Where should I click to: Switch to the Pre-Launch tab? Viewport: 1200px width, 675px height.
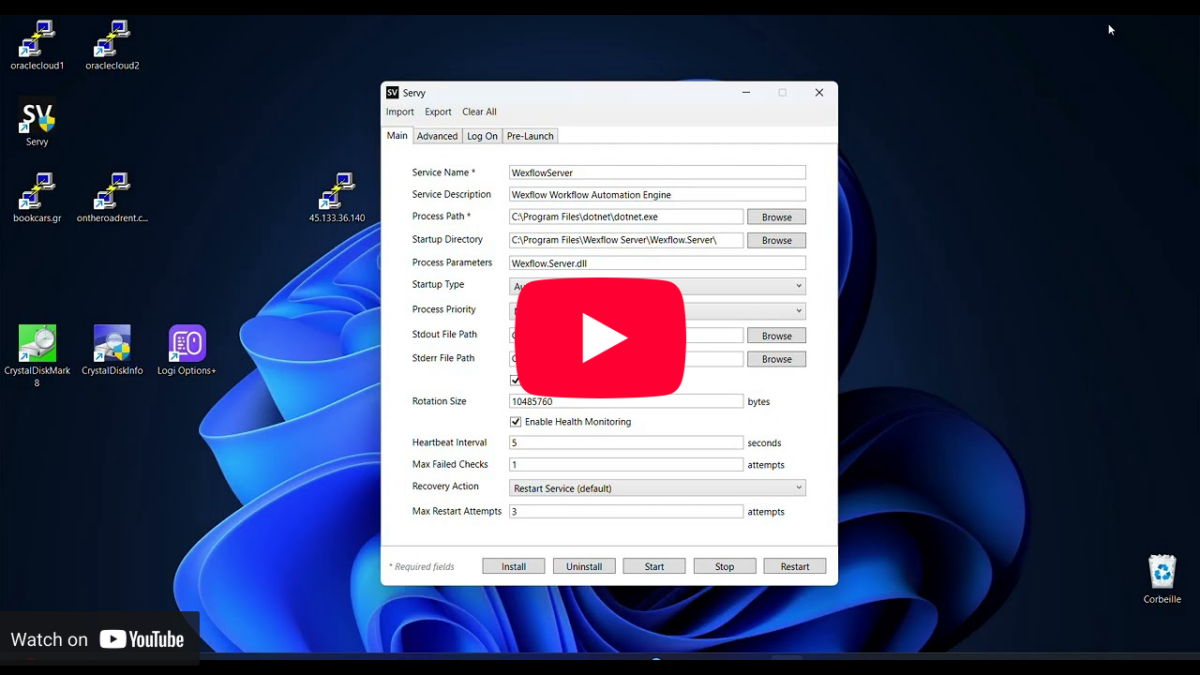tap(530, 136)
